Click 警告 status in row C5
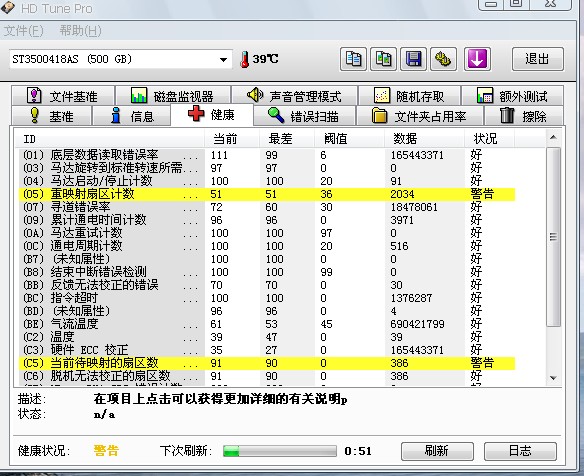 (x=482, y=363)
